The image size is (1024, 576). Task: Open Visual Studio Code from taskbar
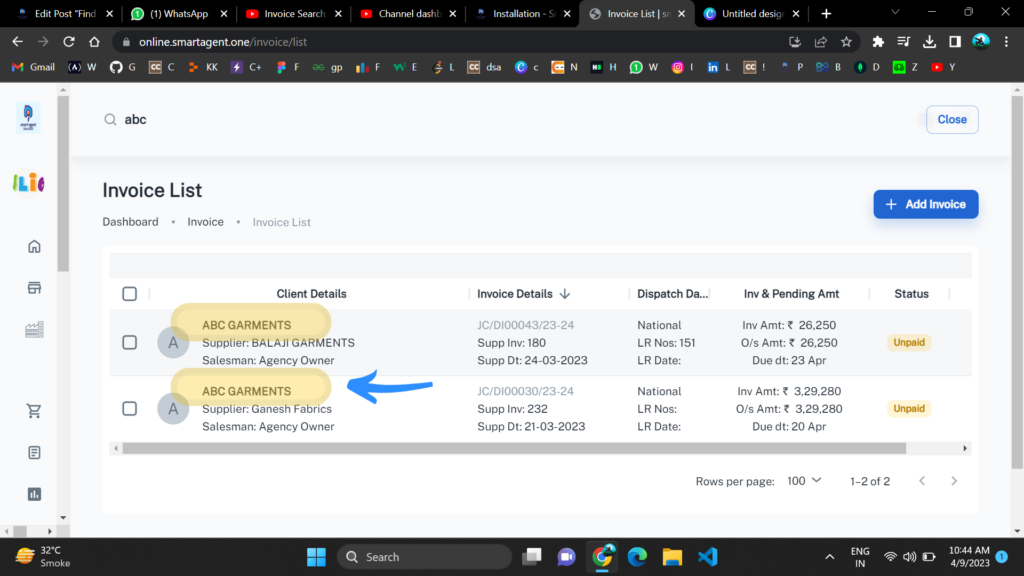(x=708, y=557)
